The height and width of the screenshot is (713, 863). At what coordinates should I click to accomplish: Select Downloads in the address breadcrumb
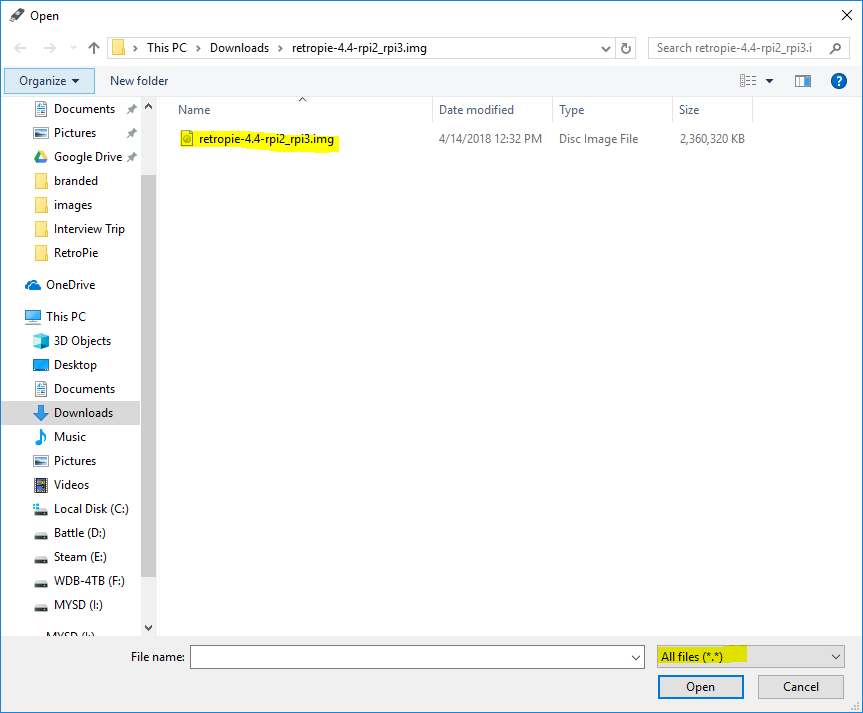click(x=239, y=48)
